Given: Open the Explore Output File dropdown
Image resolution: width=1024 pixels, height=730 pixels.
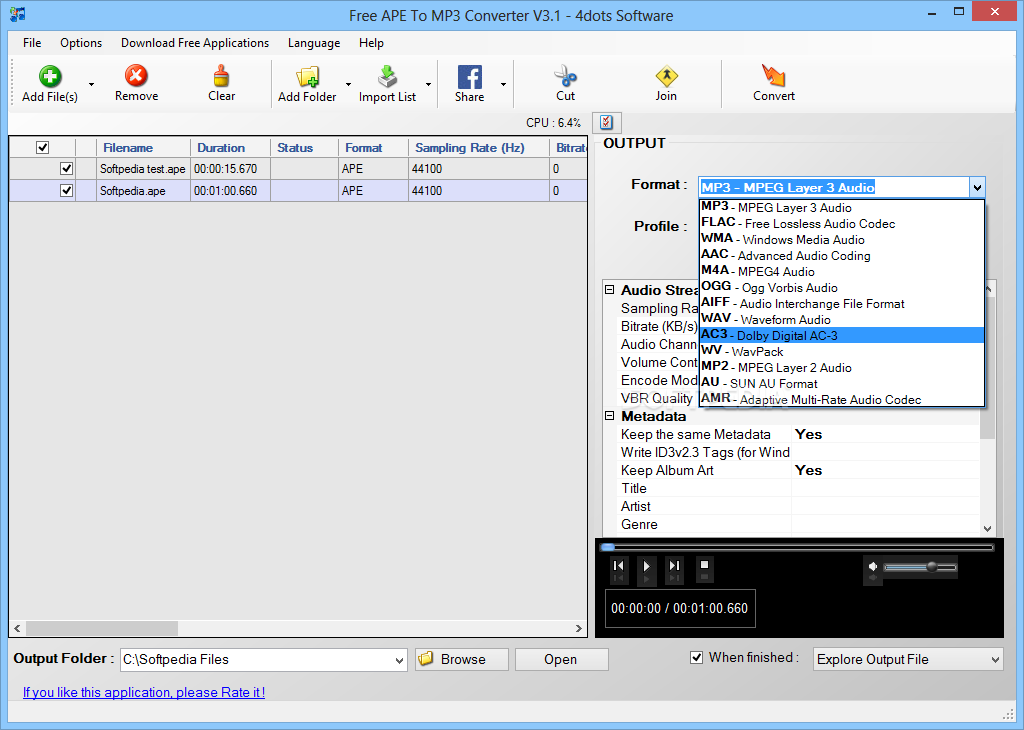Looking at the screenshot, I should tap(995, 659).
